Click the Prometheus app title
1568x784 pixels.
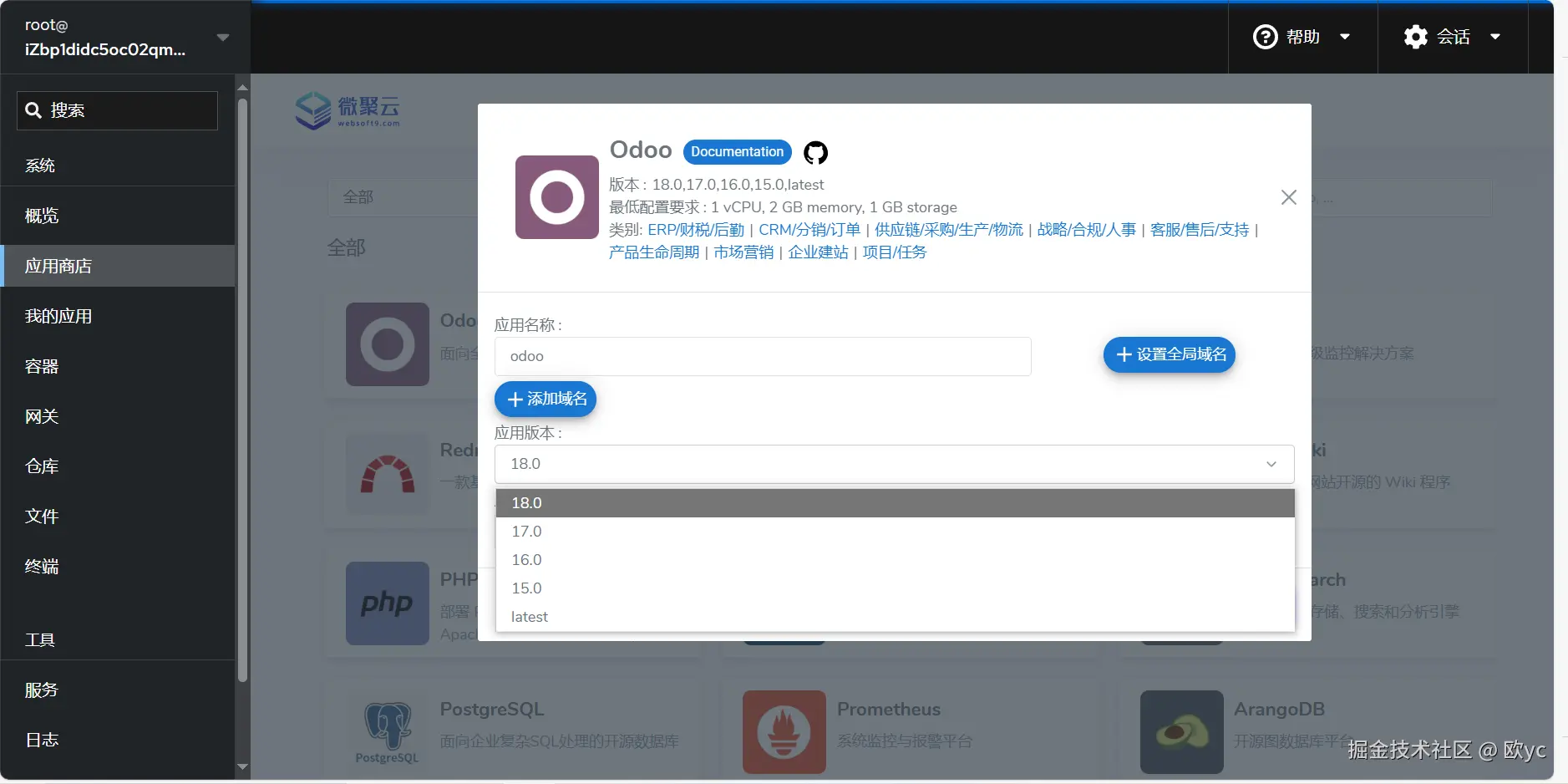coord(889,710)
